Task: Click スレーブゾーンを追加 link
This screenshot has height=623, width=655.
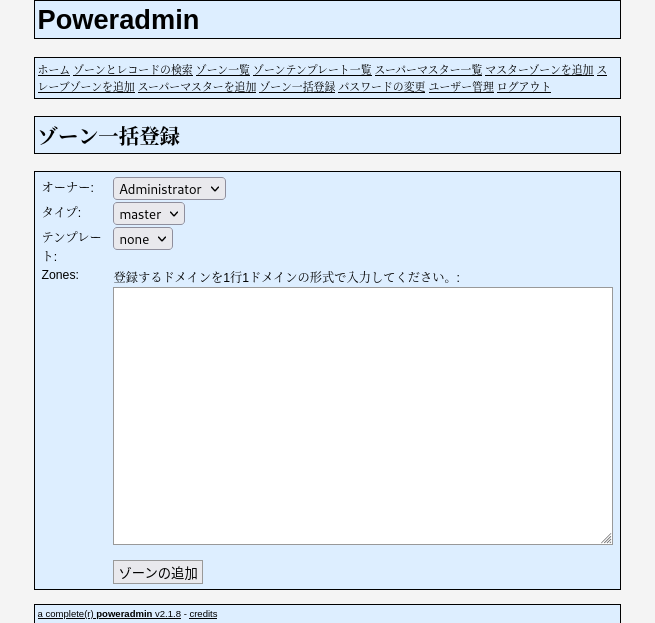Action: point(86,86)
